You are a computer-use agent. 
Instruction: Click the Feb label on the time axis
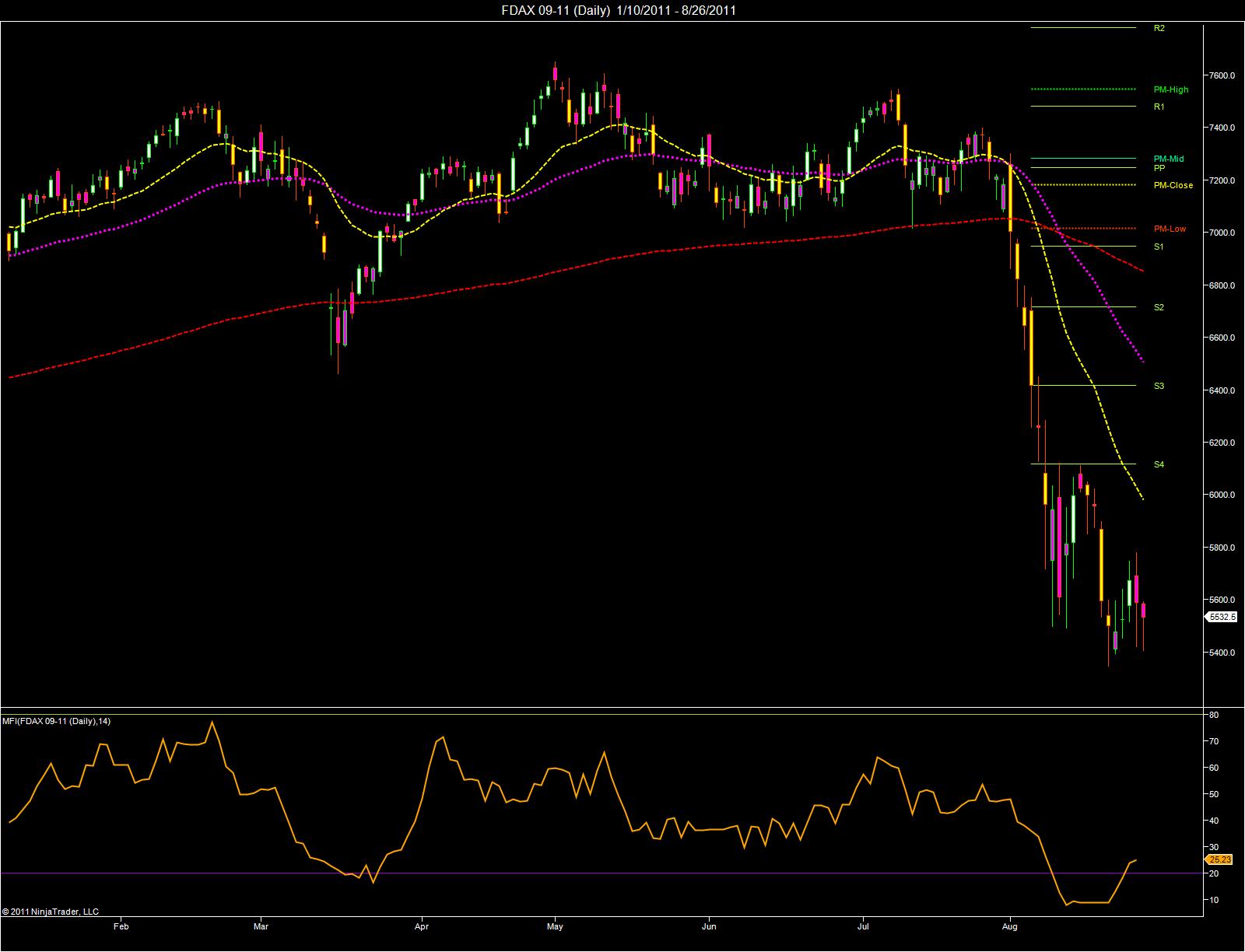click(120, 927)
